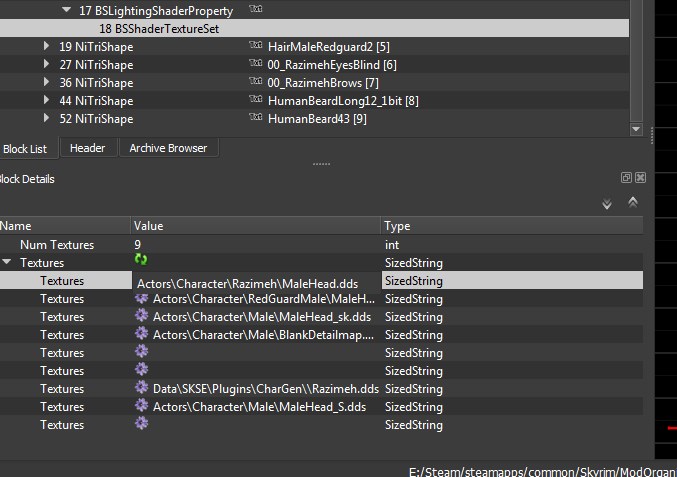
Task: Open the Archive Browser tab
Action: point(168,148)
